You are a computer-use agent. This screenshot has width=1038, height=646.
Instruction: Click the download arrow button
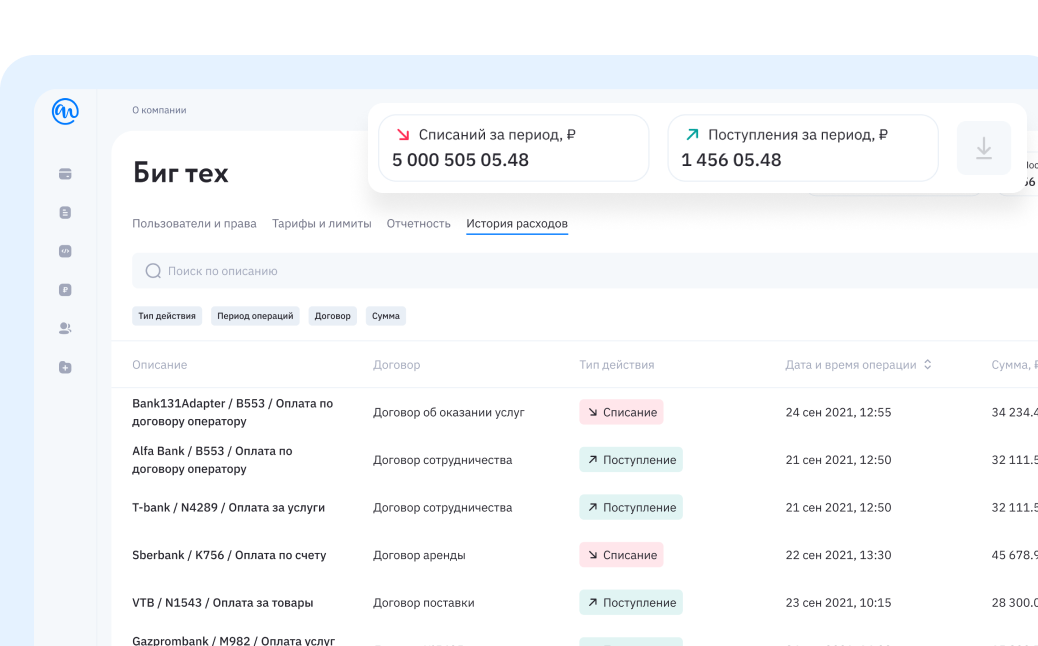click(983, 148)
